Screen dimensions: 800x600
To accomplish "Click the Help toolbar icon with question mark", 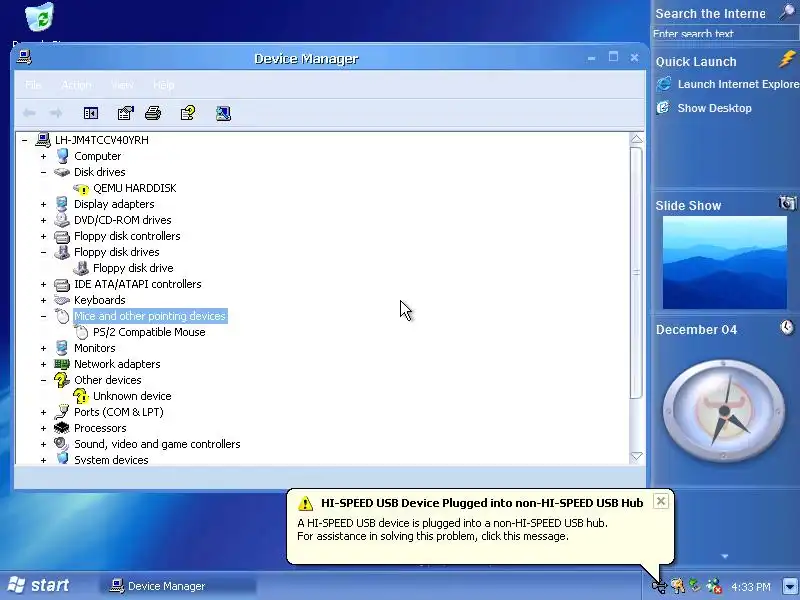I will (x=188, y=113).
